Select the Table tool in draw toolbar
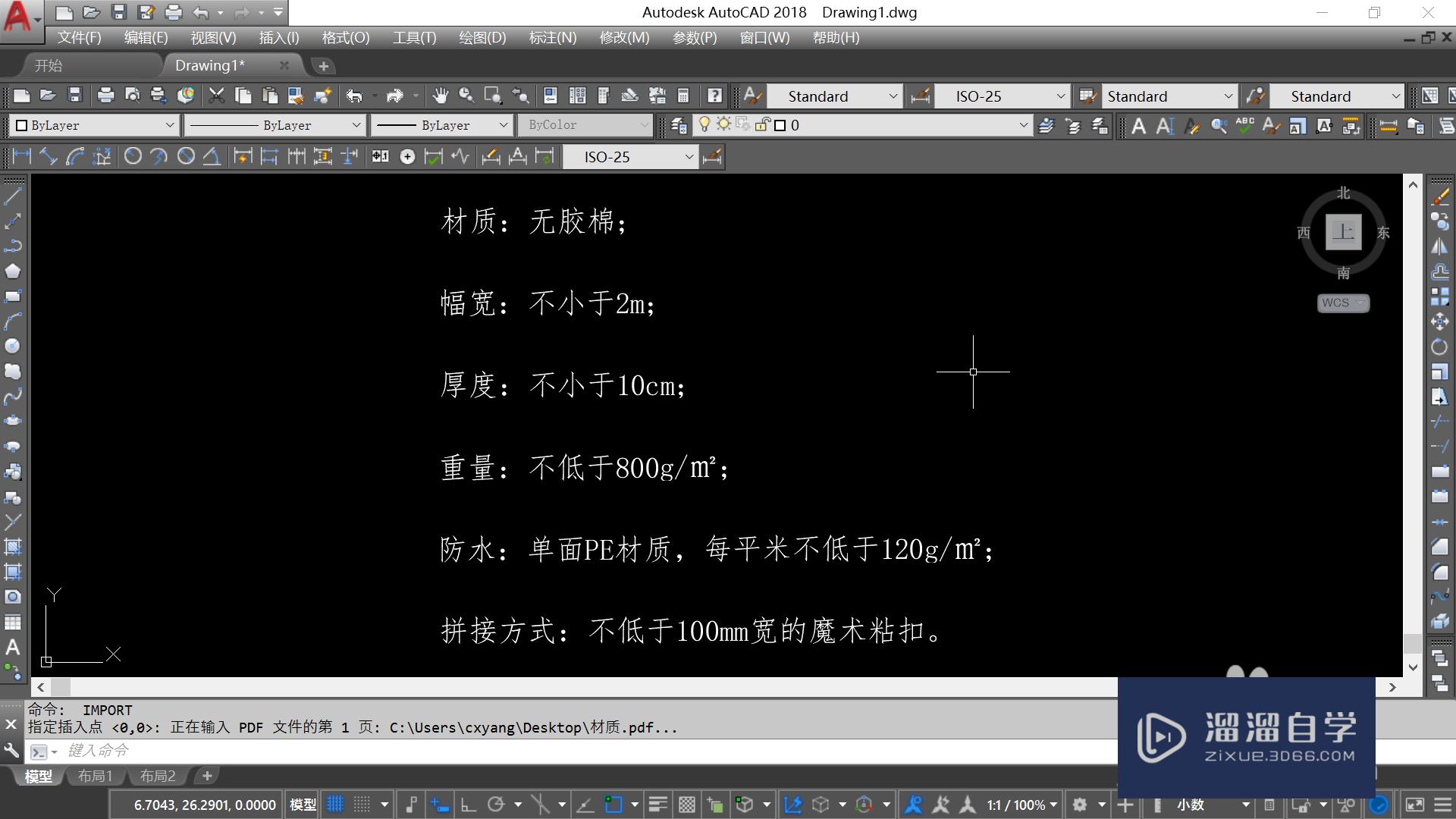Screen dimensions: 1456x819 click(13, 622)
